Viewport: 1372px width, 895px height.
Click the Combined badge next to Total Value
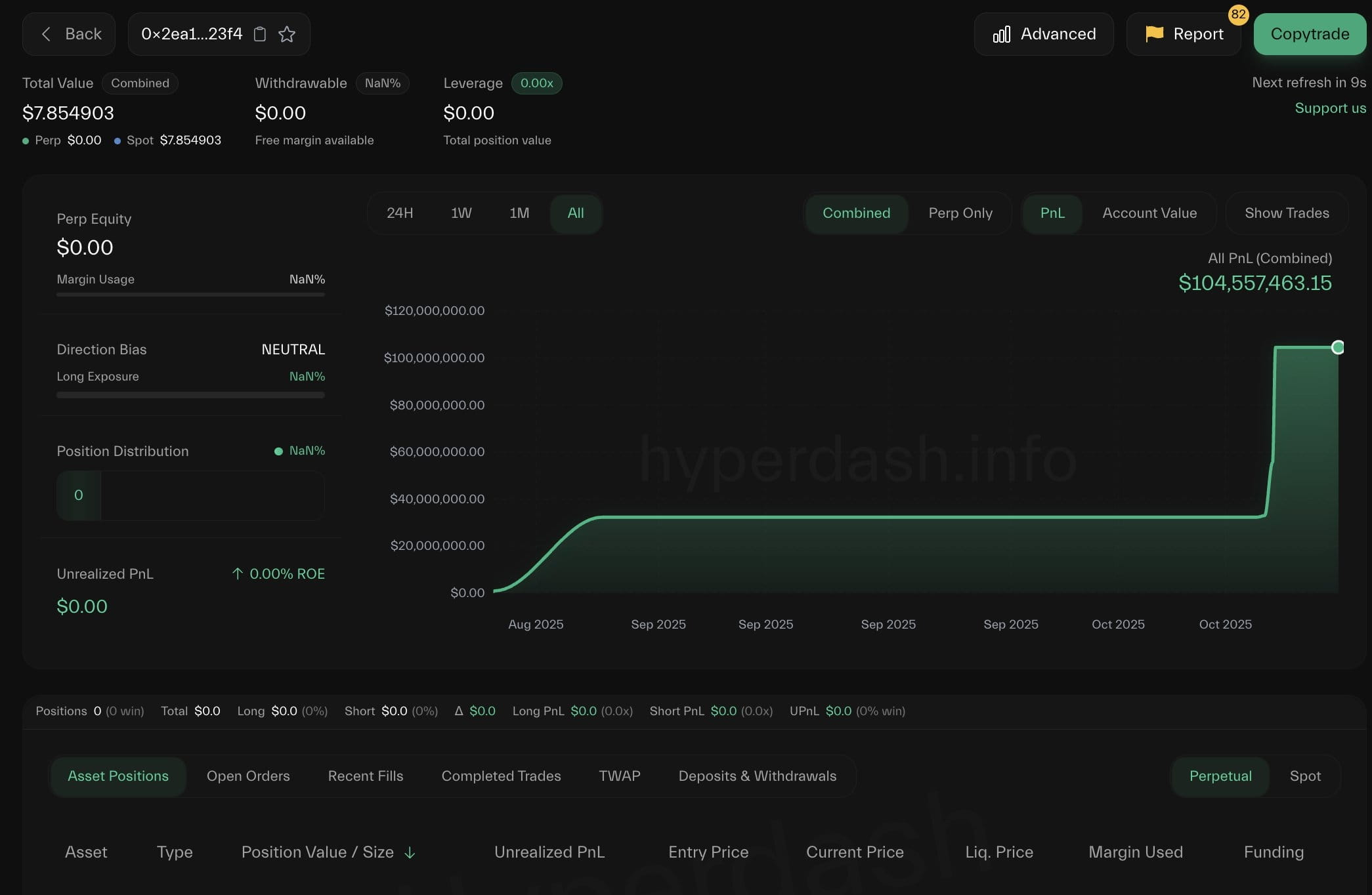pyautogui.click(x=140, y=83)
